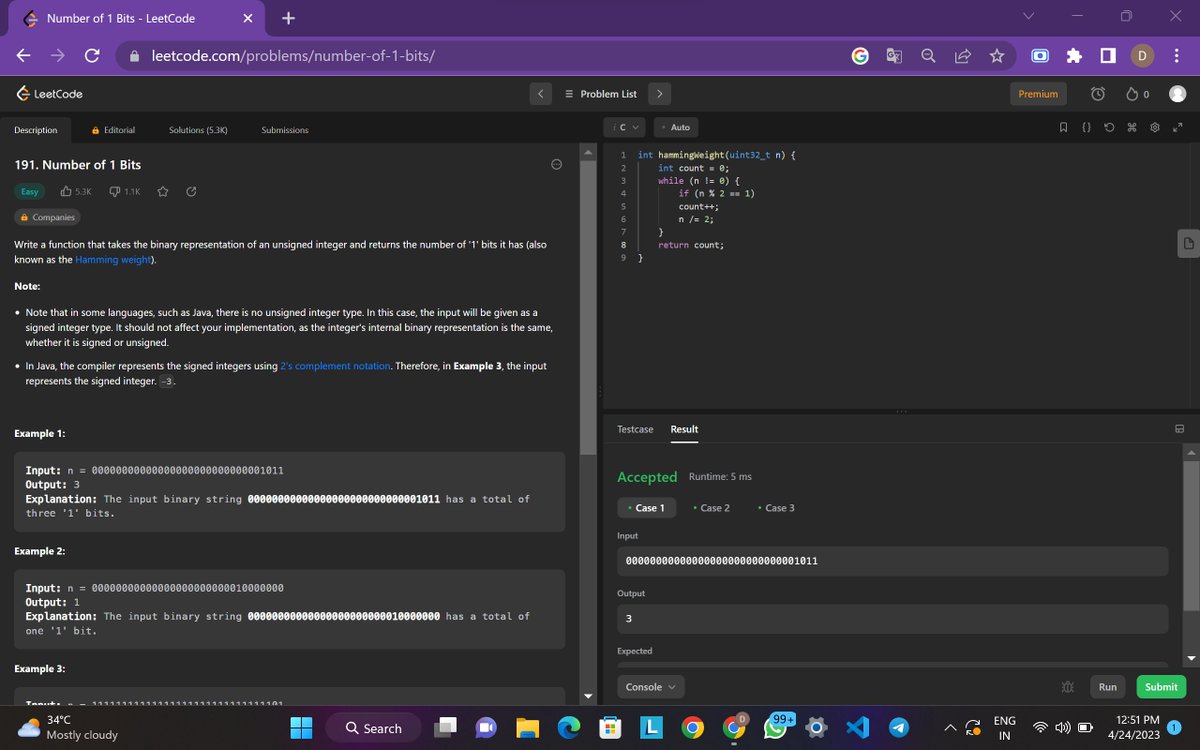Viewport: 1200px width, 750px height.
Task: Select Case 3 result
Action: 776,508
